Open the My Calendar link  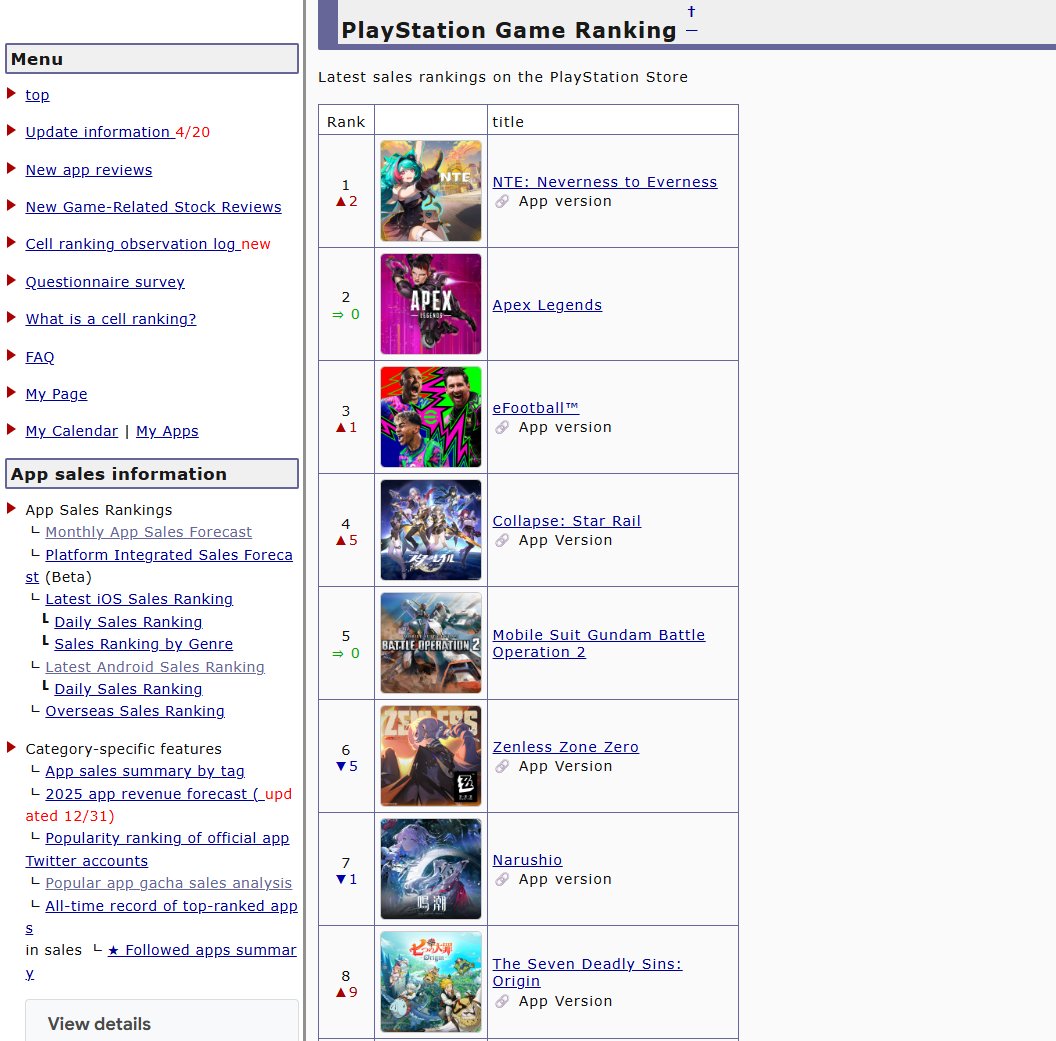pyautogui.click(x=71, y=431)
